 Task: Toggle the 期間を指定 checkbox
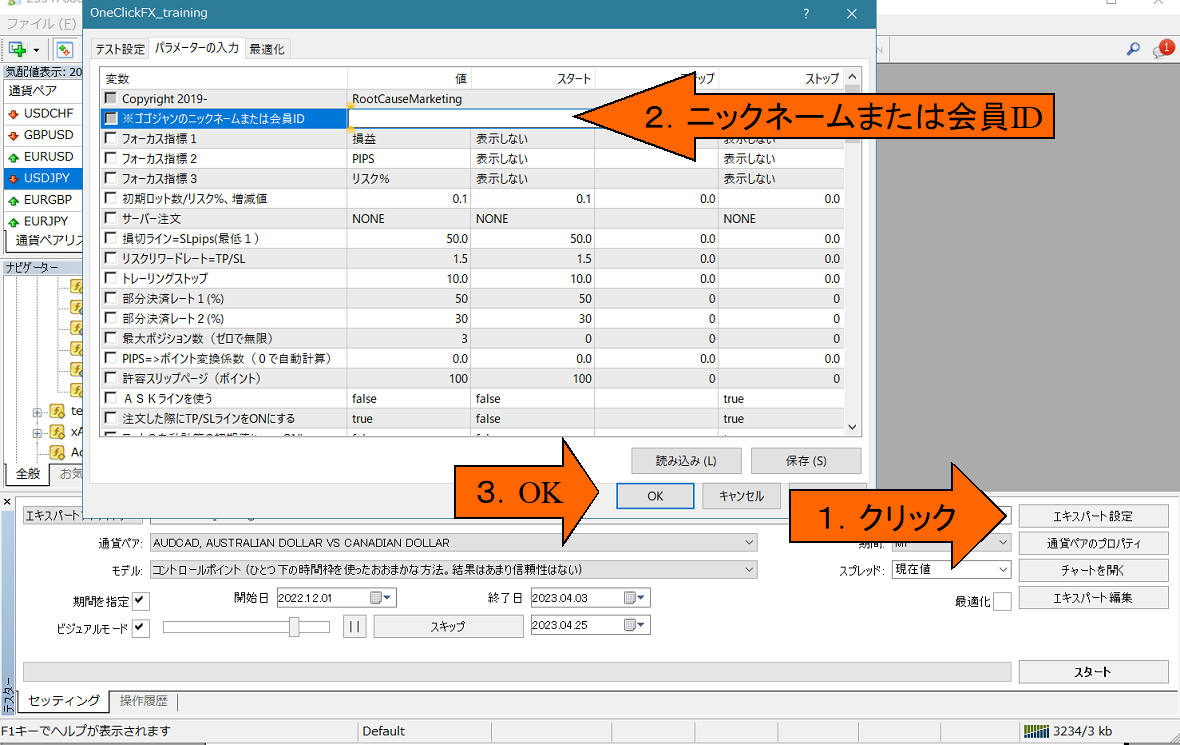(x=141, y=601)
